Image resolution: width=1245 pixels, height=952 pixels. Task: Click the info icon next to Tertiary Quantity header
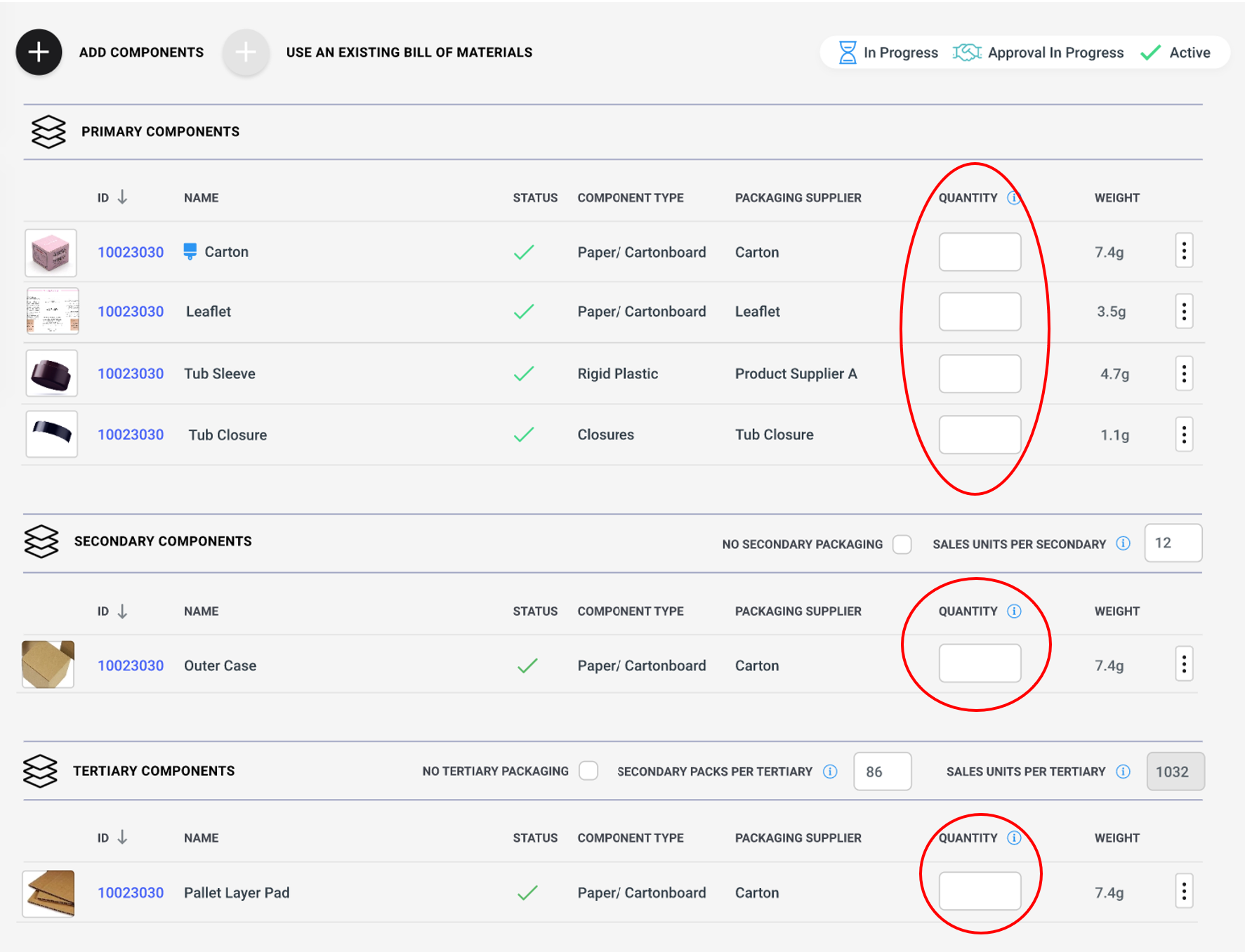tap(1014, 838)
